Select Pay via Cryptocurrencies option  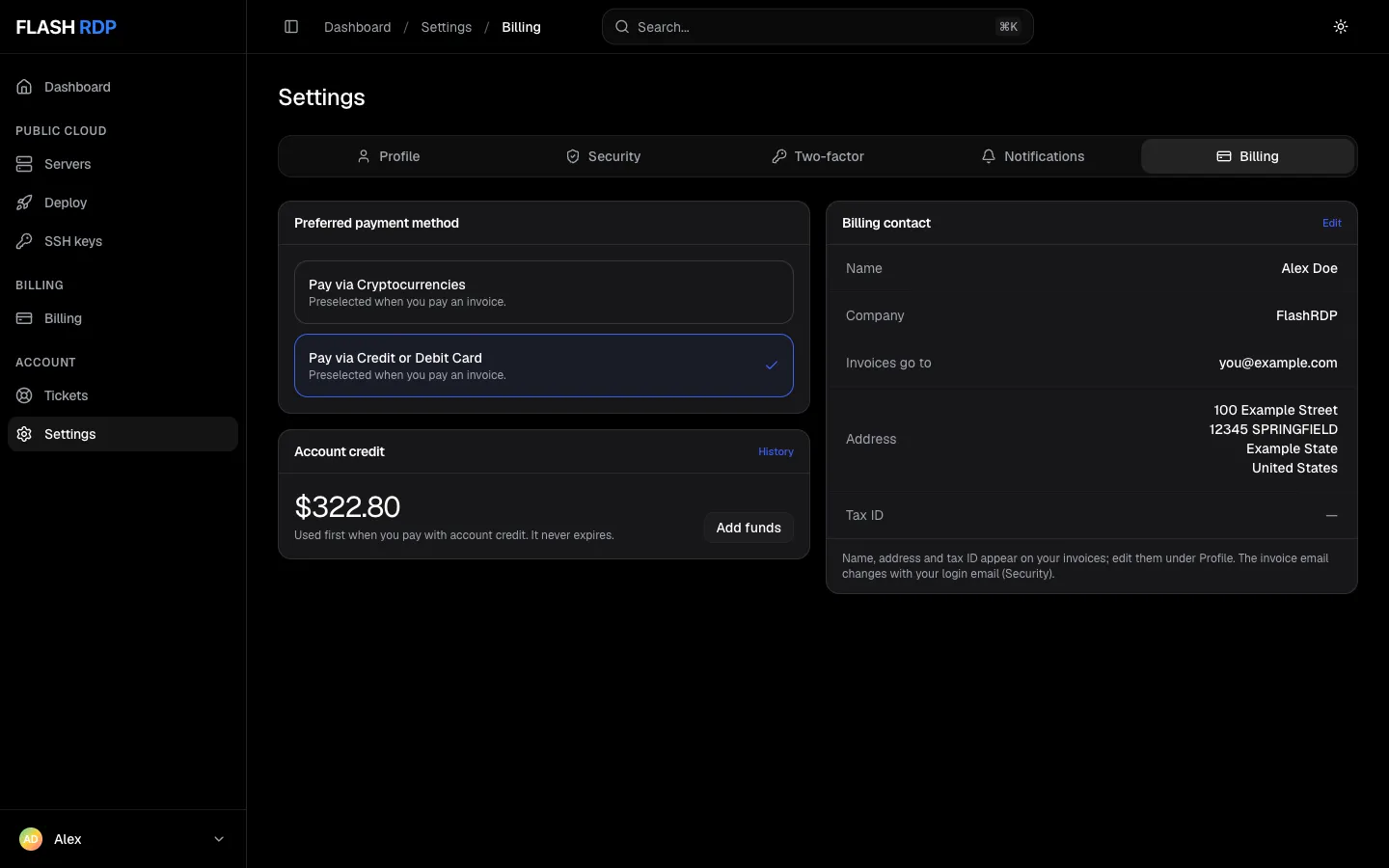tap(544, 292)
